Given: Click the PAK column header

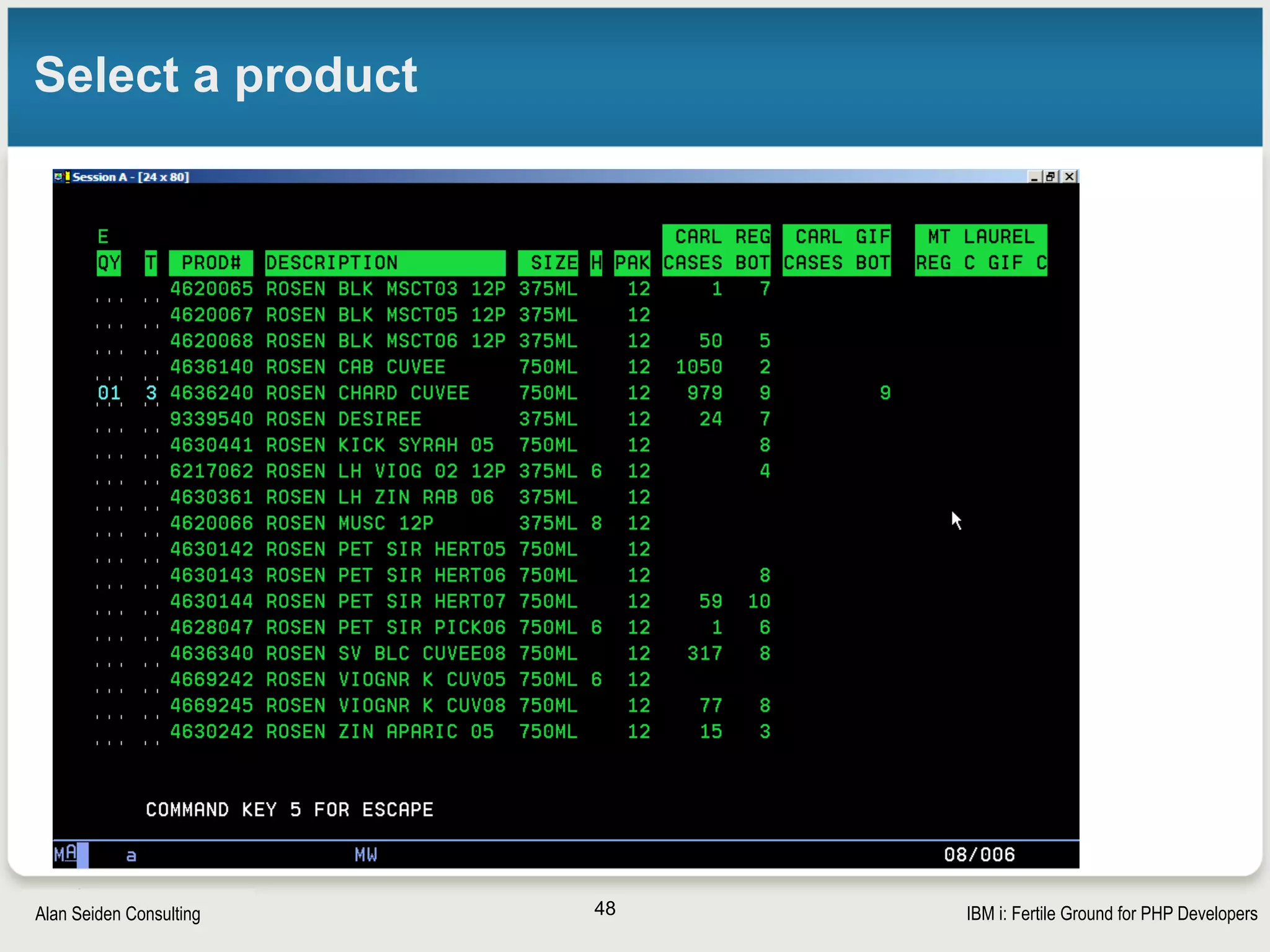Looking at the screenshot, I should [632, 263].
